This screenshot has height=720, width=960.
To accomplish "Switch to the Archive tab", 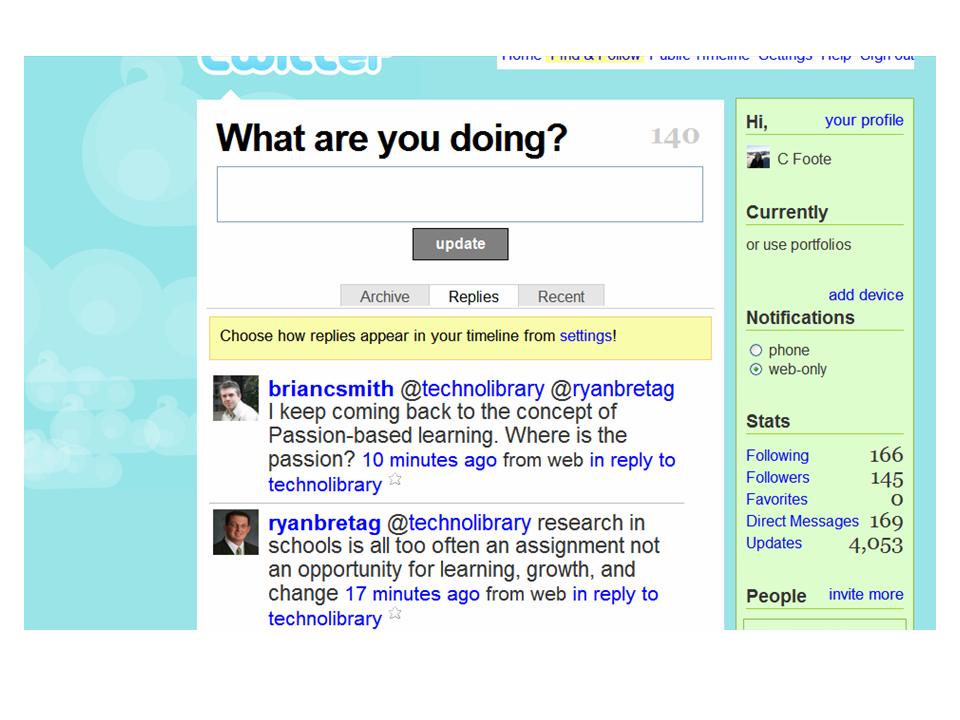I will tap(384, 296).
